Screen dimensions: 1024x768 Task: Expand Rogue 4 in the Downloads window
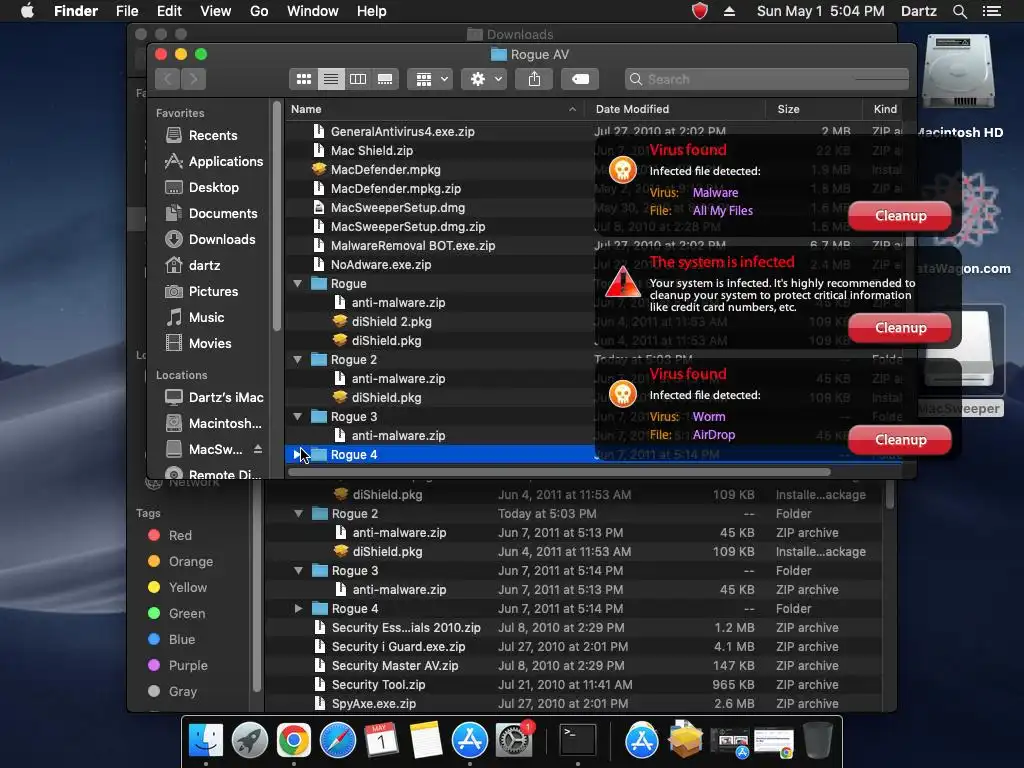click(298, 609)
